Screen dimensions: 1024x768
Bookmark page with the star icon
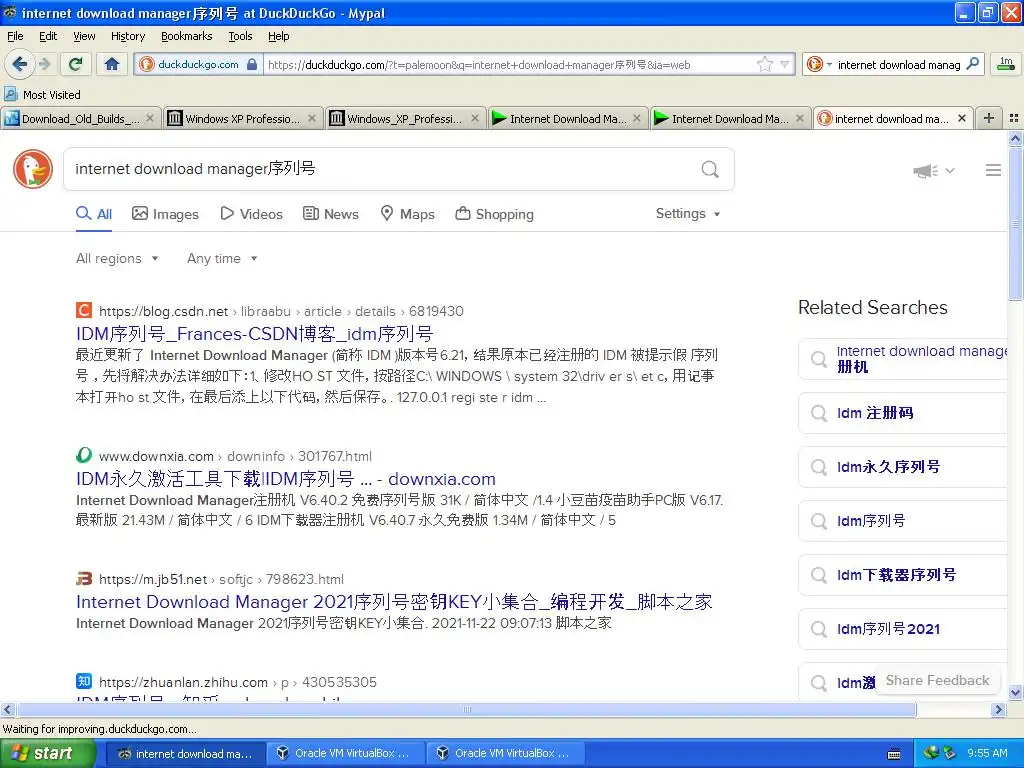(764, 64)
